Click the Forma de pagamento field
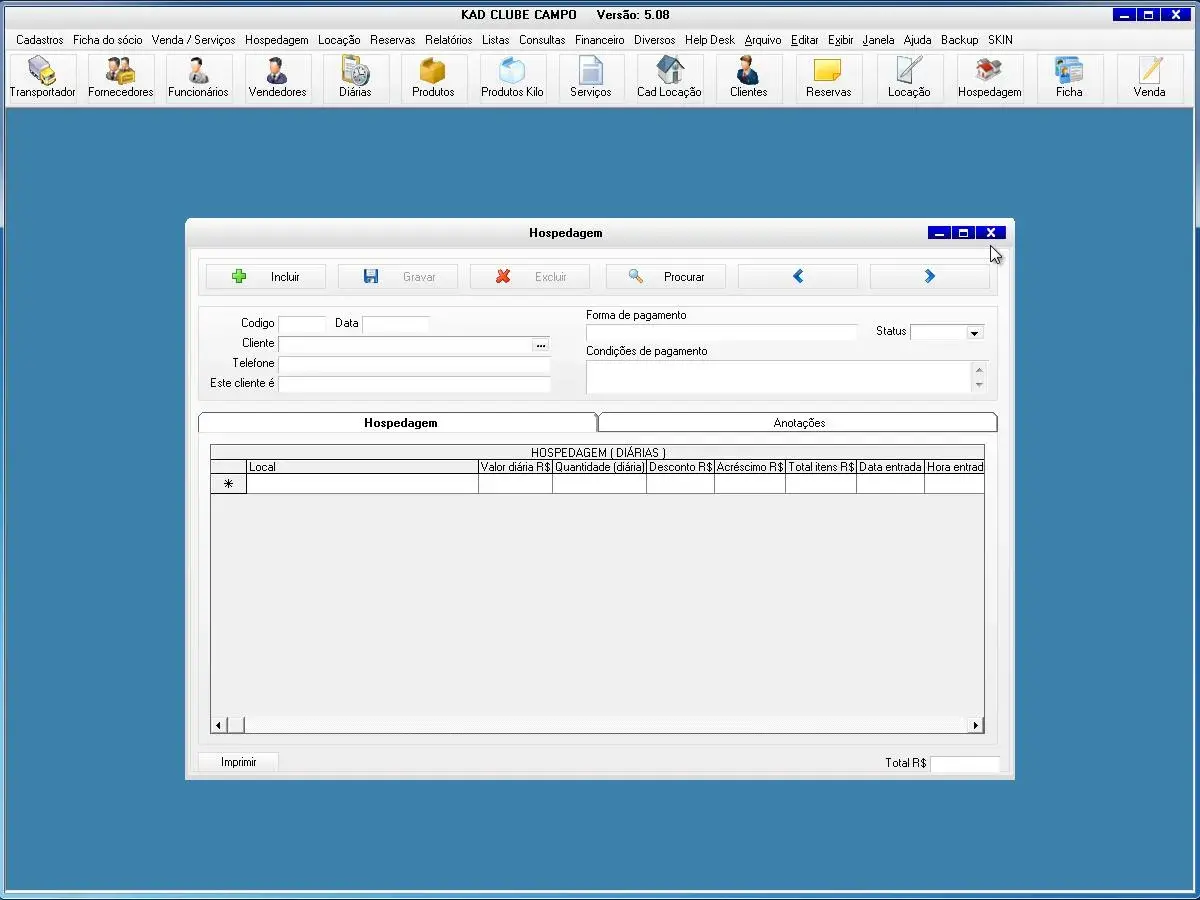 (x=721, y=333)
